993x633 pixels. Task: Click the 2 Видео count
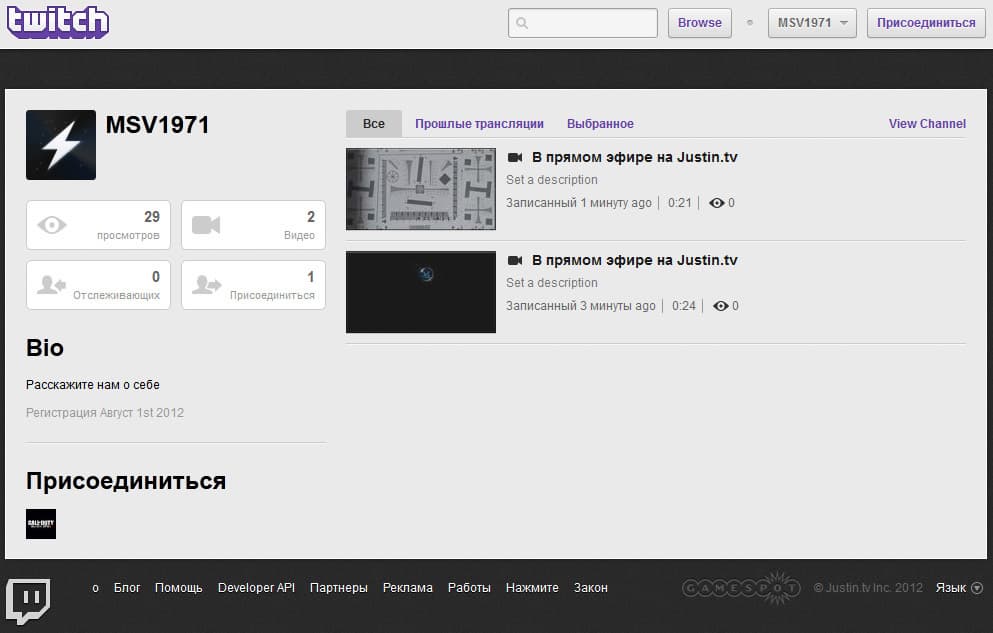pyautogui.click(x=311, y=216)
